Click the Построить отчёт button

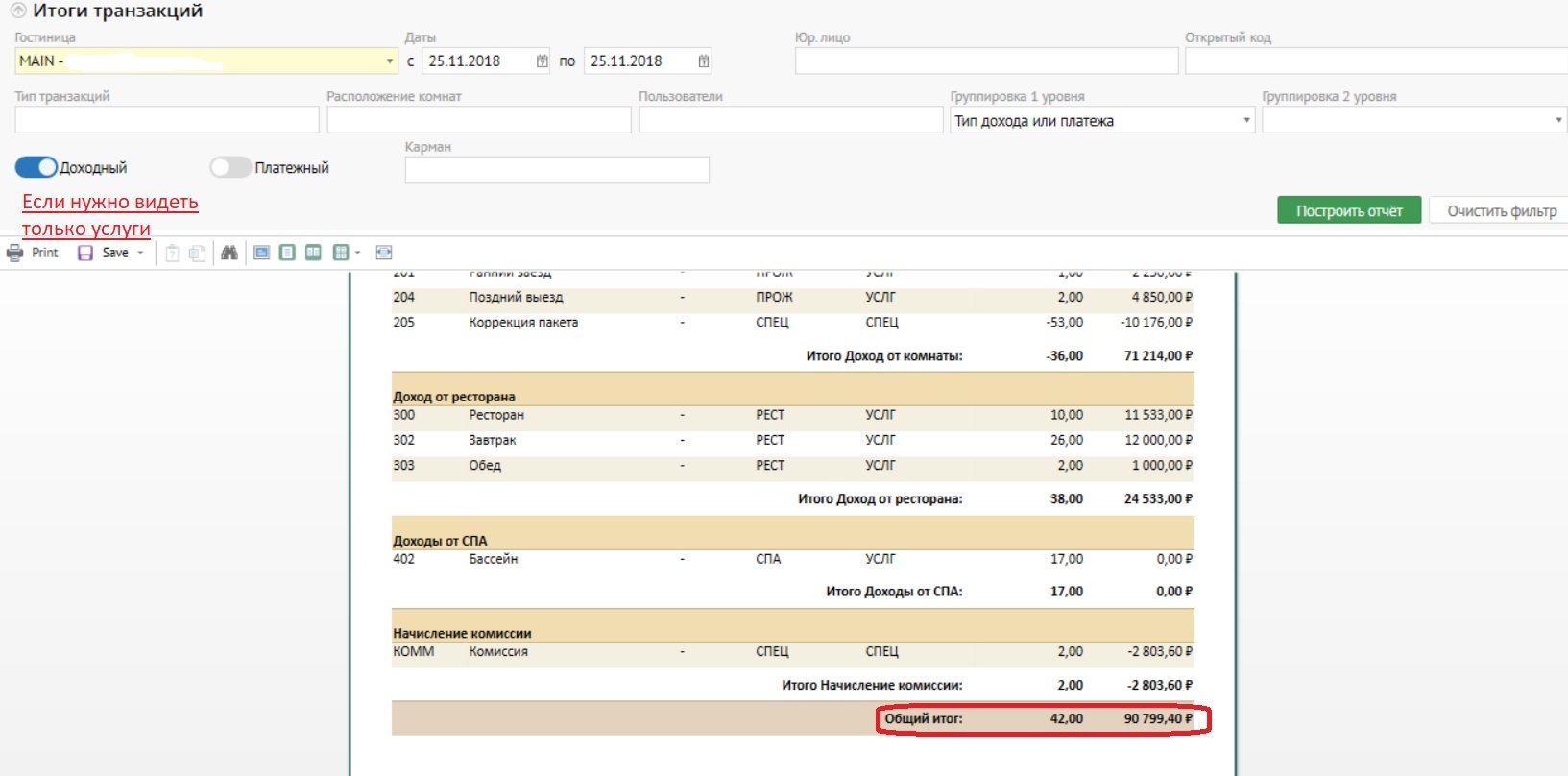click(1348, 211)
